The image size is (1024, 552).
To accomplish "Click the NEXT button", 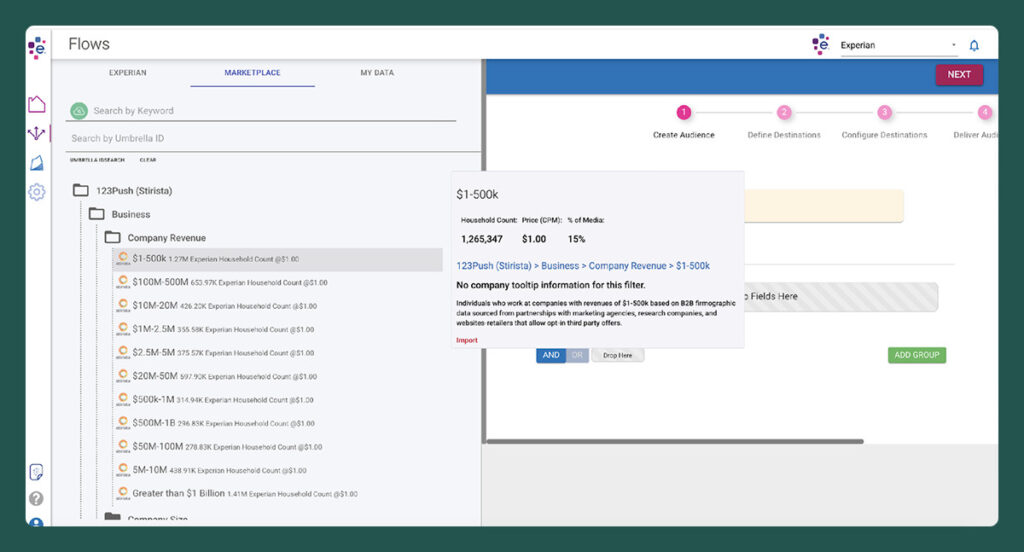I will click(958, 75).
